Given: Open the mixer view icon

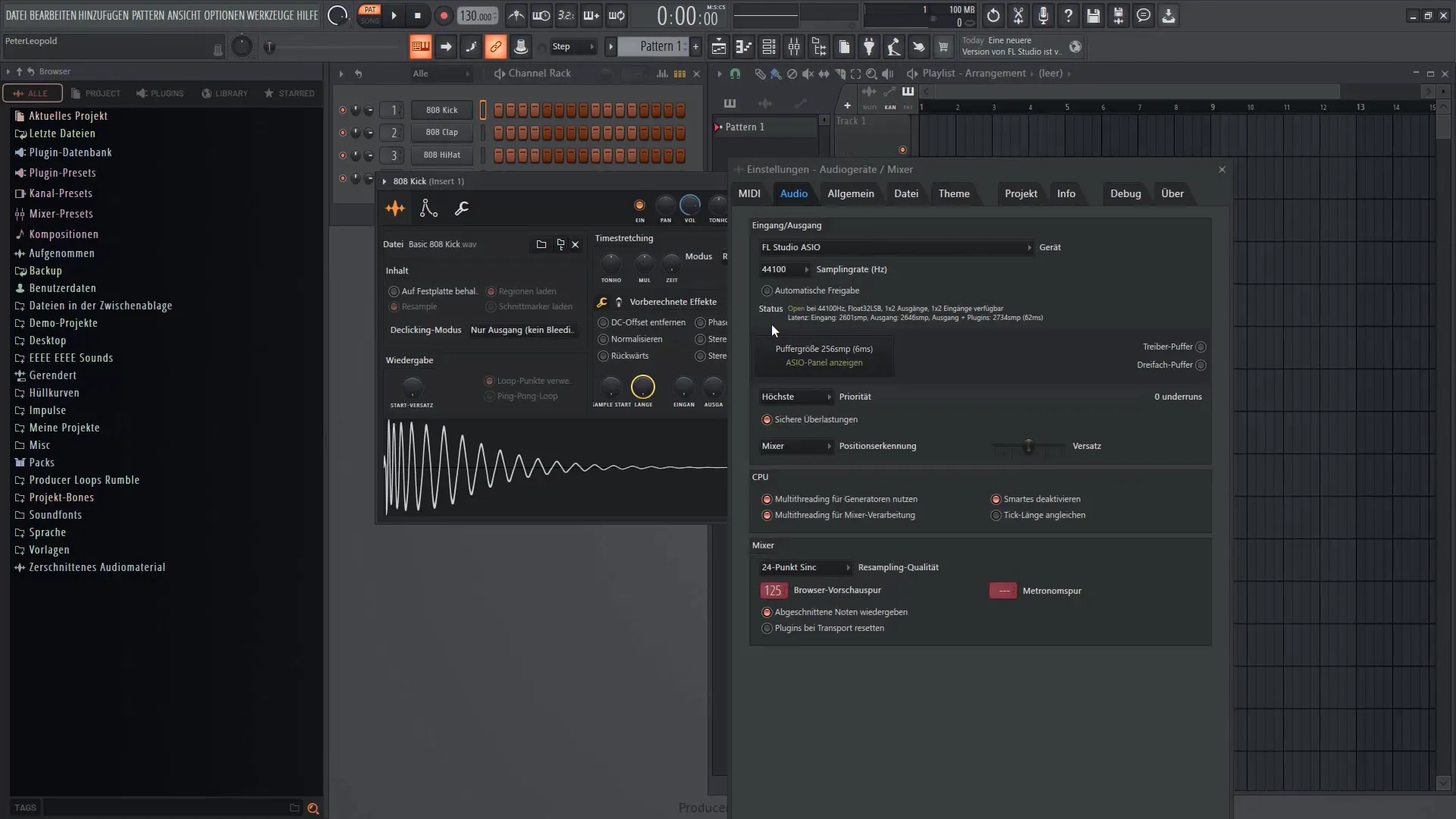Looking at the screenshot, I should pos(794,47).
